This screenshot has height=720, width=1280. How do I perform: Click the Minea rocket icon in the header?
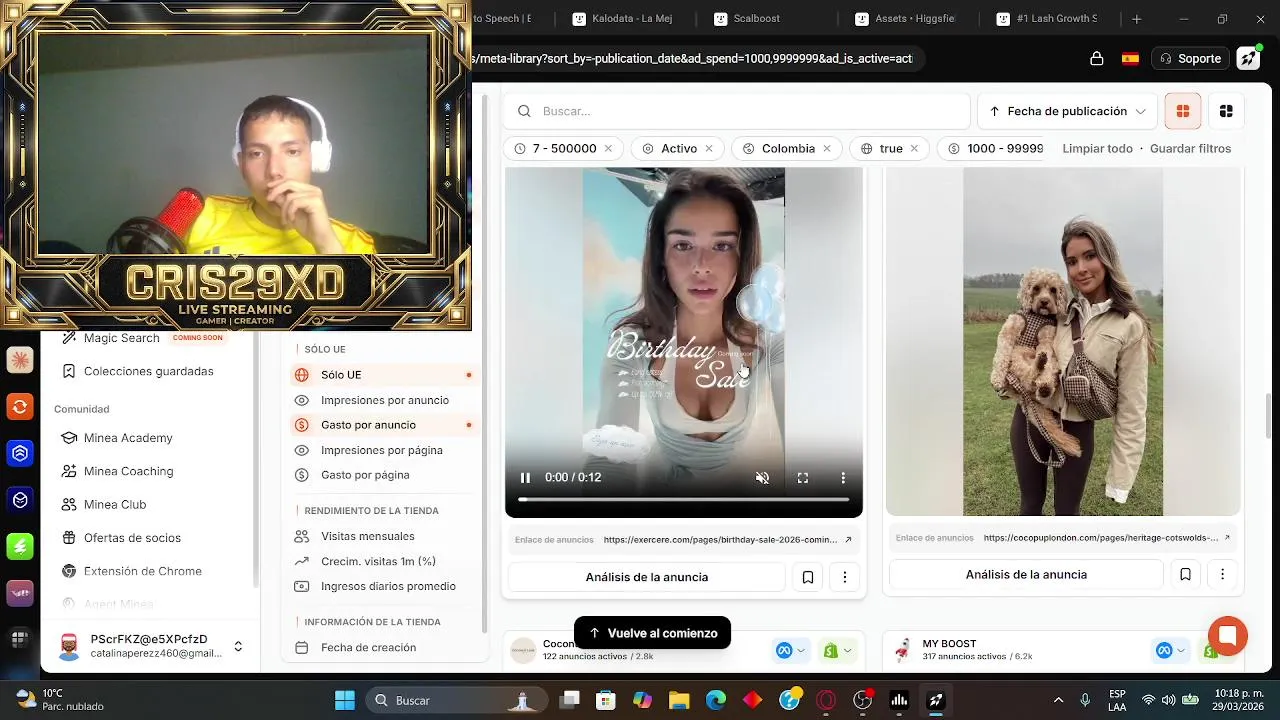pyautogui.click(x=1248, y=59)
